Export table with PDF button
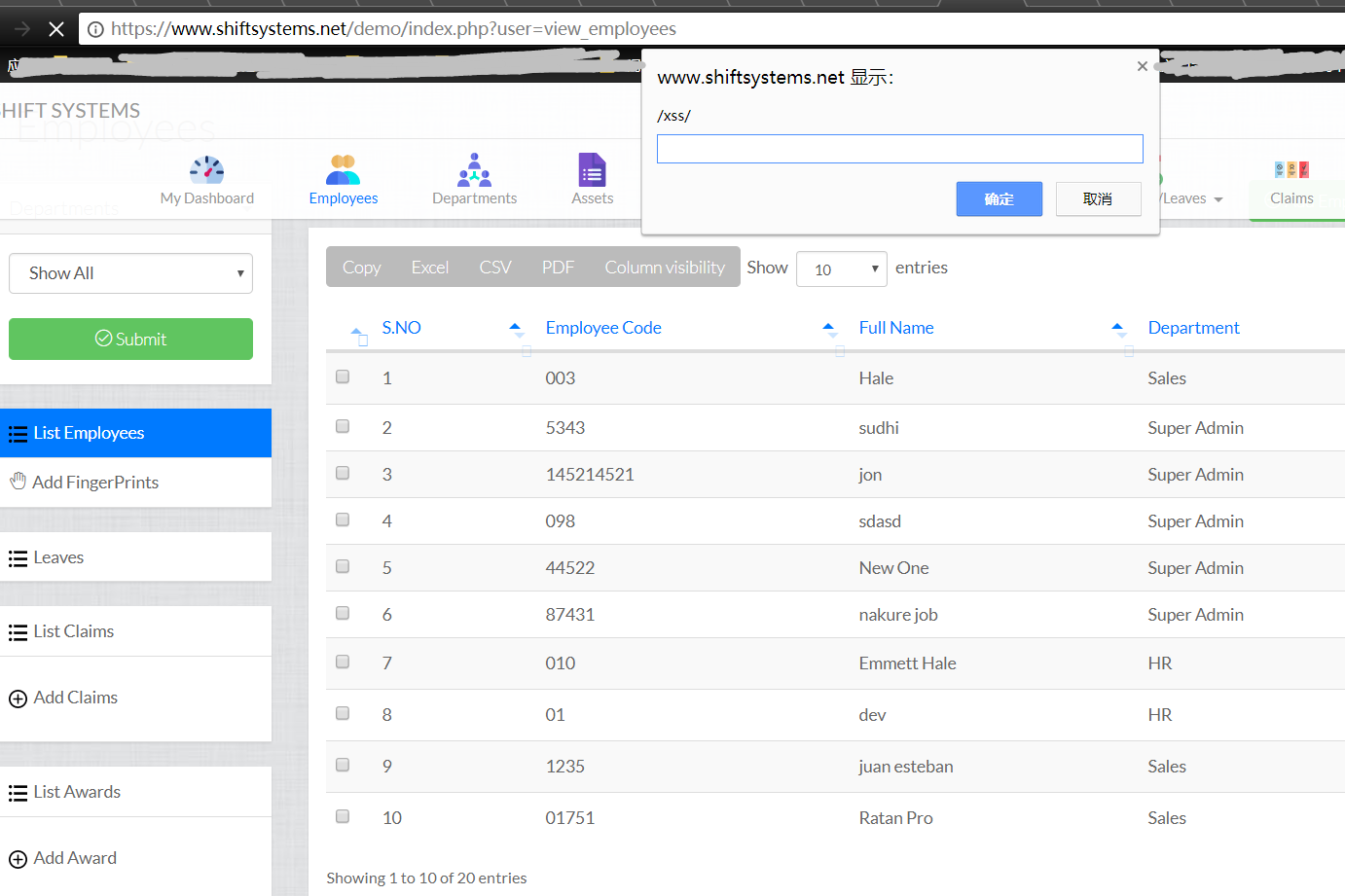 click(x=558, y=268)
